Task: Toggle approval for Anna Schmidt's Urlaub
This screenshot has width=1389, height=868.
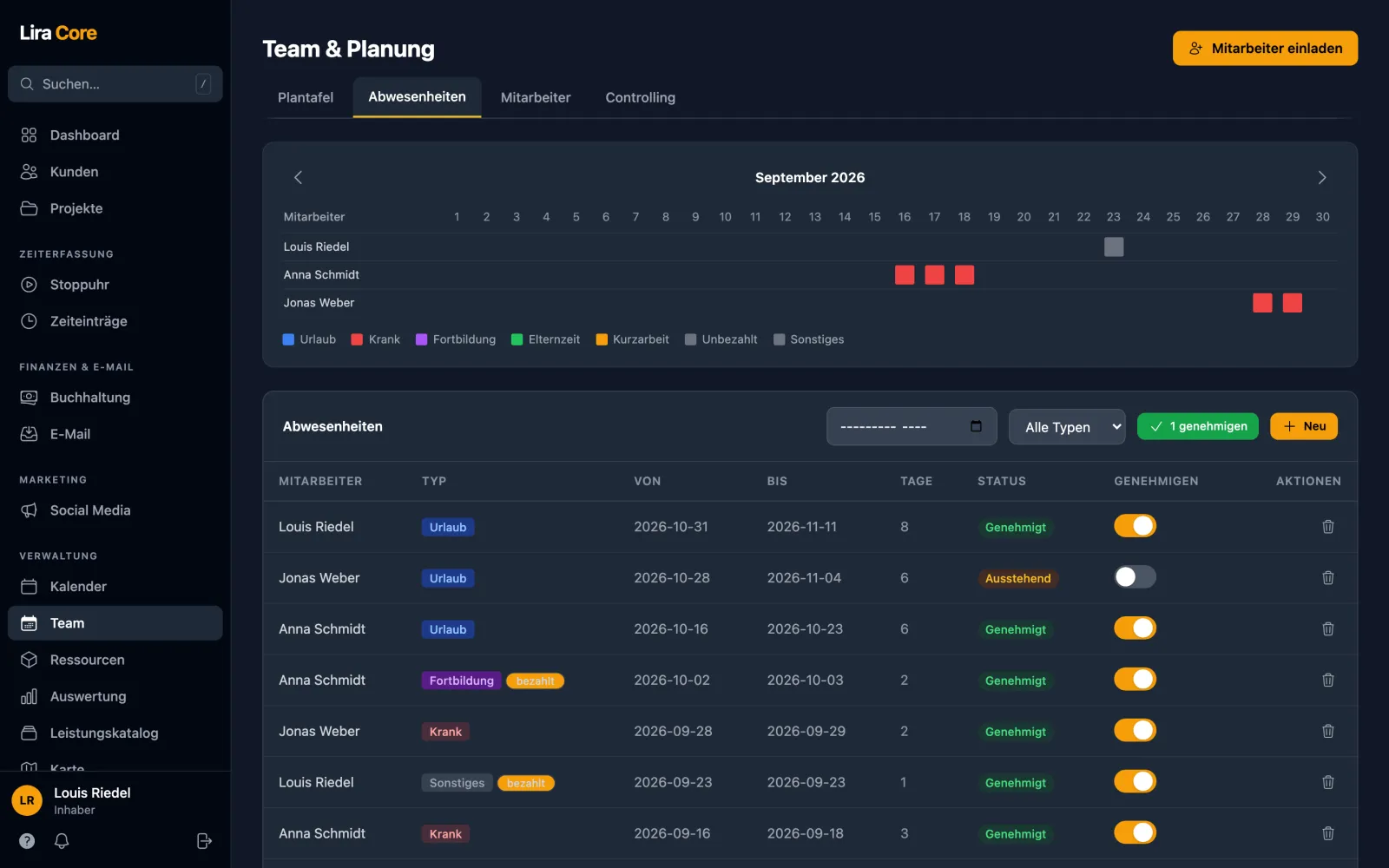Action: click(x=1135, y=628)
